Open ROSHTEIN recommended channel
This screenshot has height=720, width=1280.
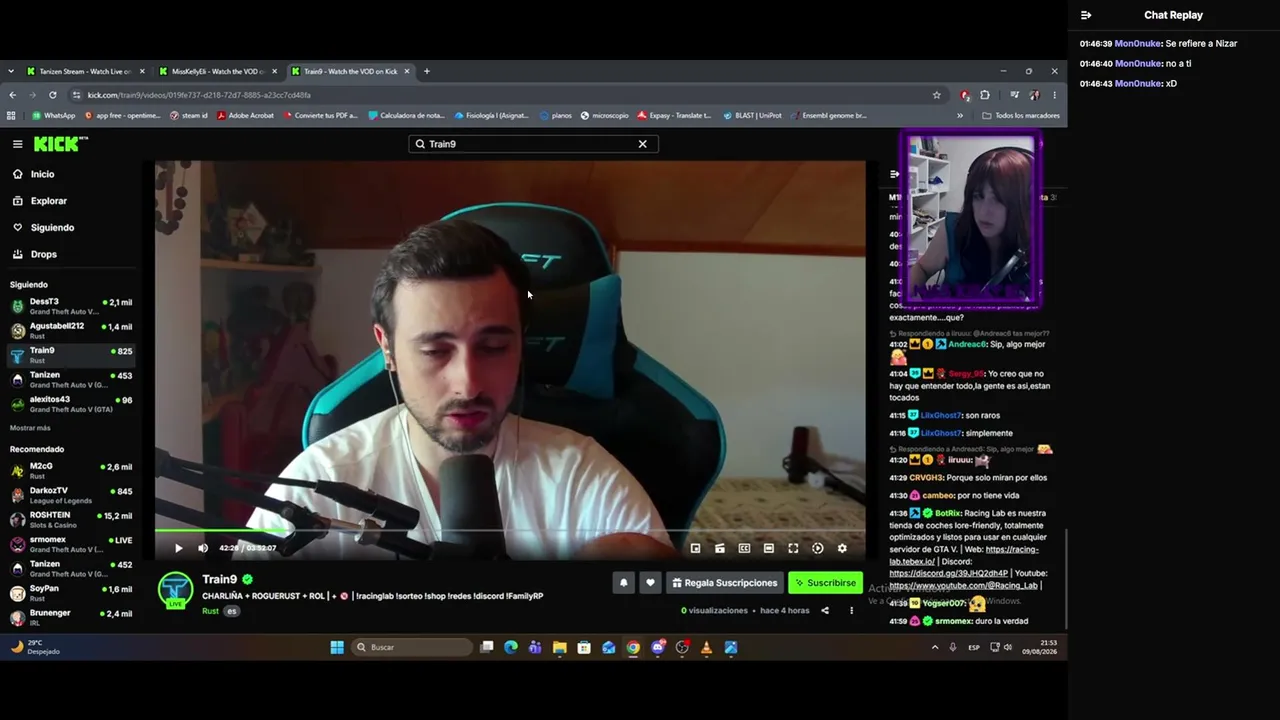point(70,519)
